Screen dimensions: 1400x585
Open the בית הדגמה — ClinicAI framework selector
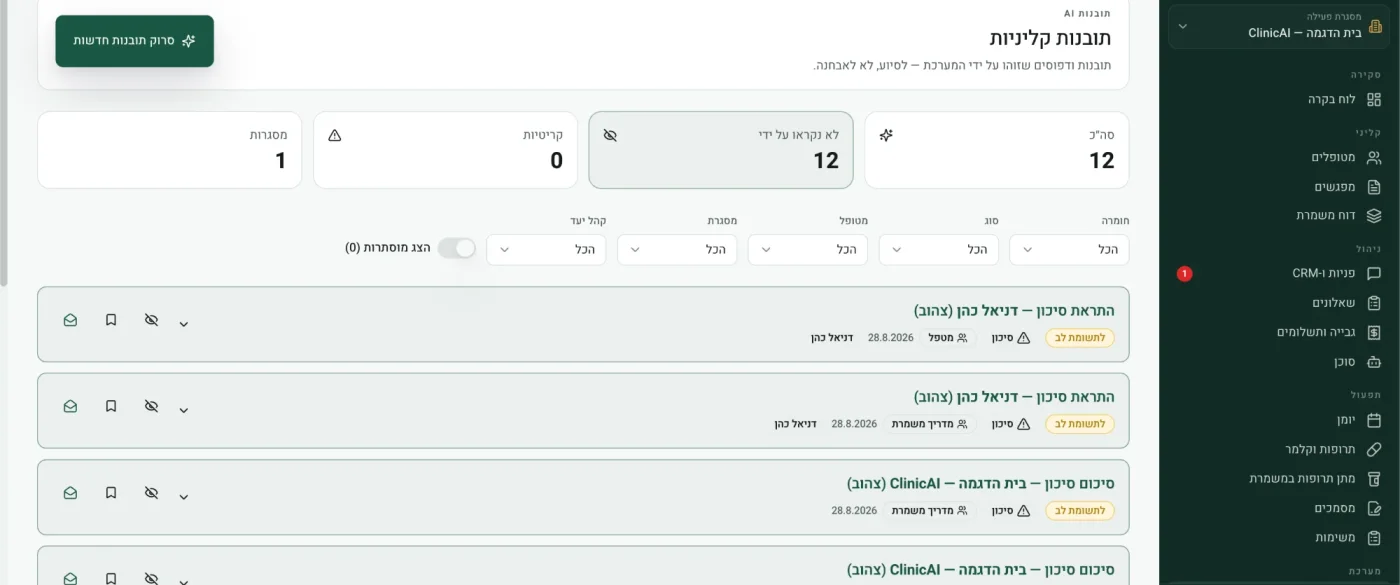1279,26
